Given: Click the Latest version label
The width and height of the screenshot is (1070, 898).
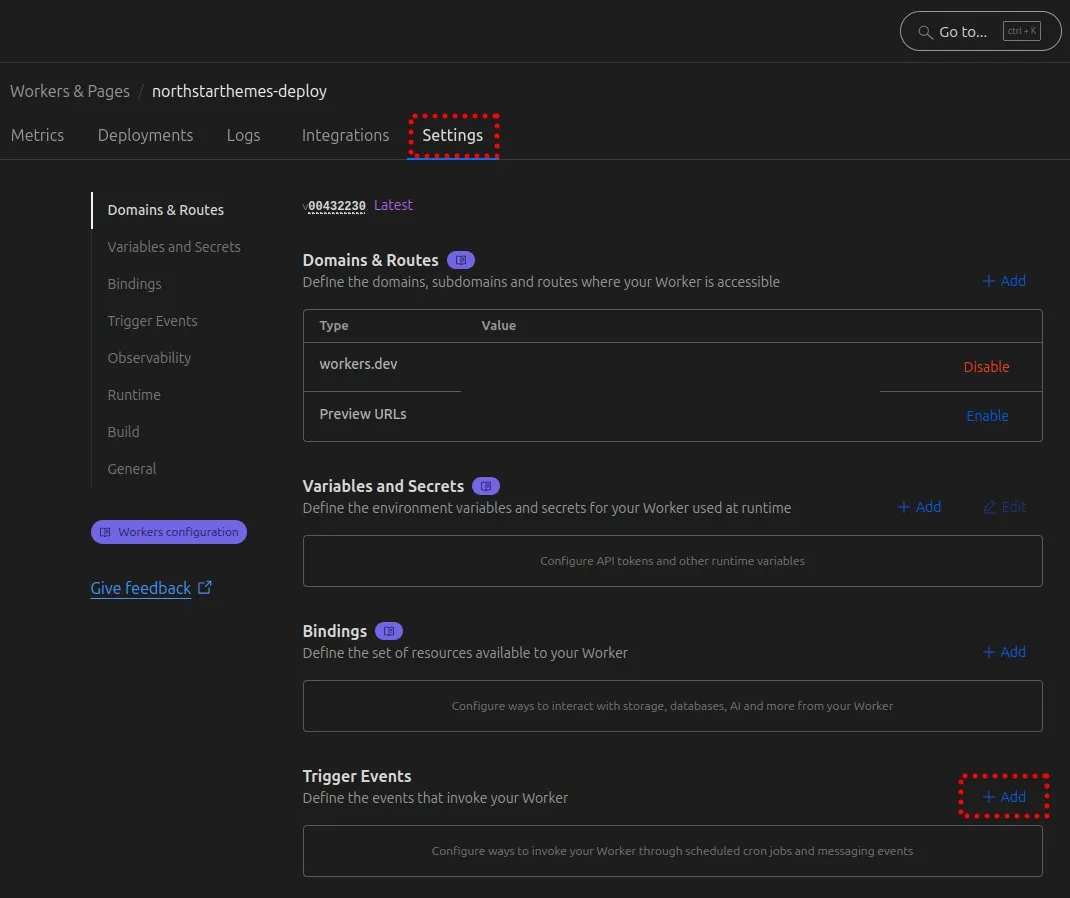Looking at the screenshot, I should point(393,205).
